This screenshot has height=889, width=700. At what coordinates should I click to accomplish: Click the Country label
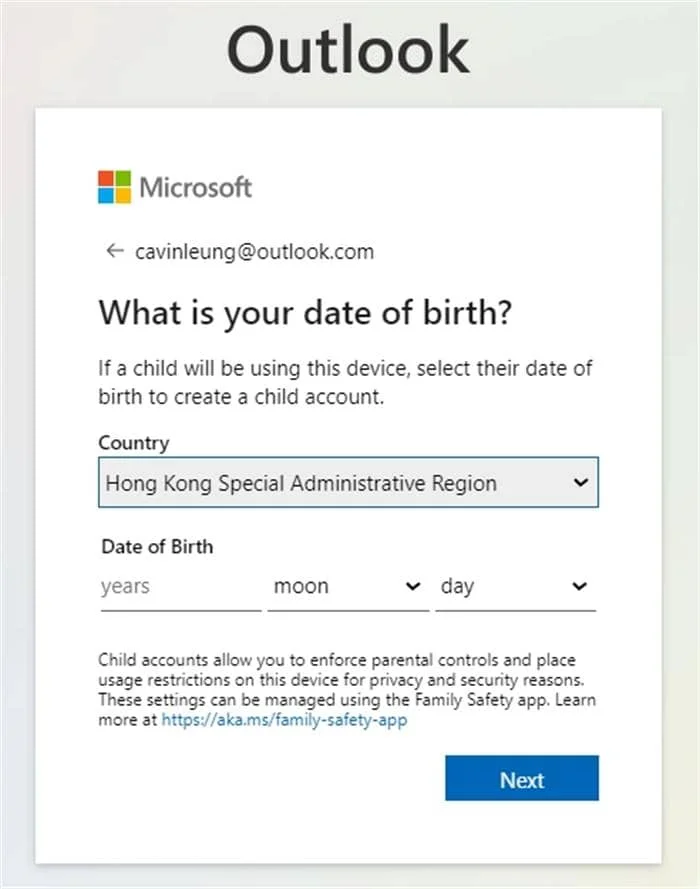coord(134,443)
